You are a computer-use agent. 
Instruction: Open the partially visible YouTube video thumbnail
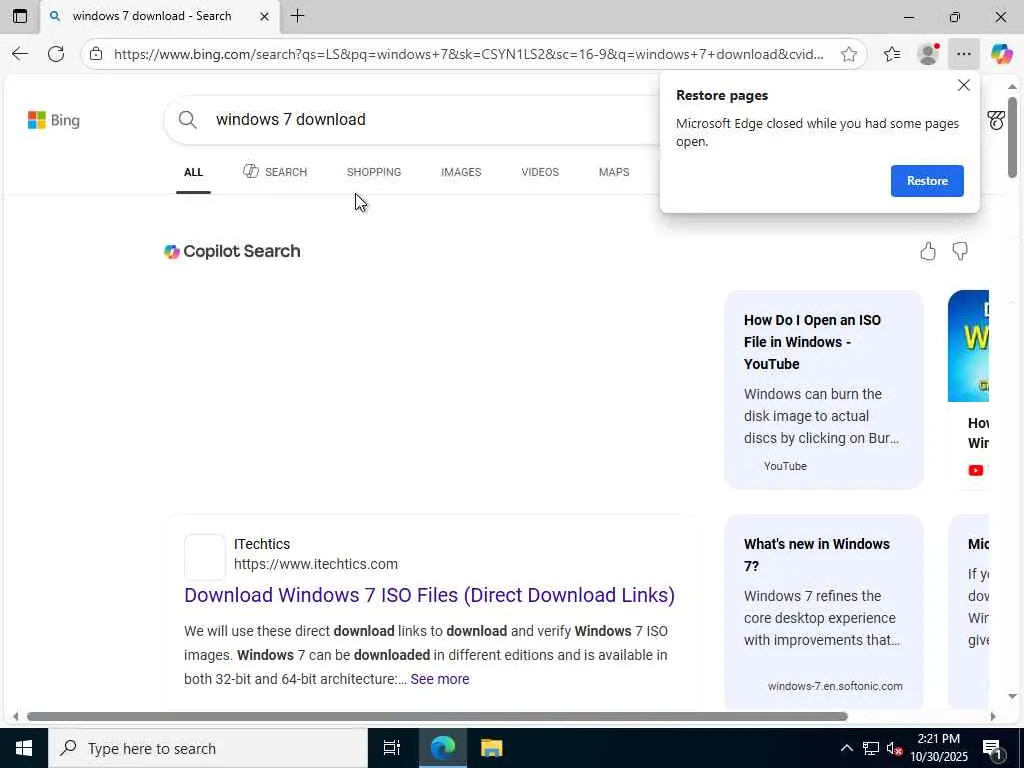click(x=968, y=346)
